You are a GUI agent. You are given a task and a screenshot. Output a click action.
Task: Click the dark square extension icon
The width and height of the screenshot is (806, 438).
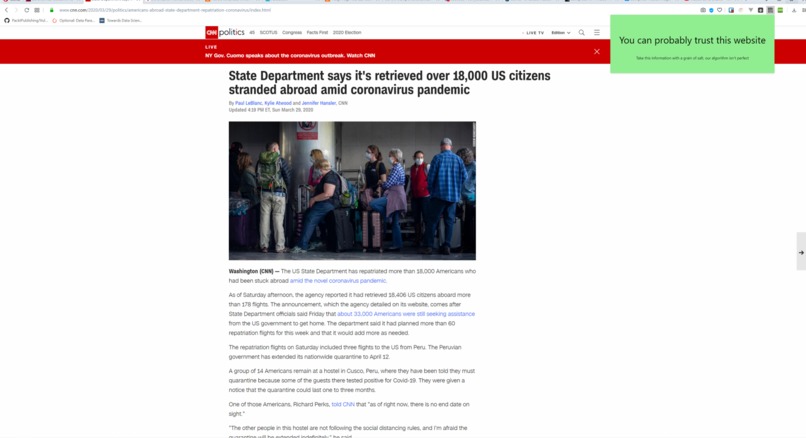click(760, 10)
